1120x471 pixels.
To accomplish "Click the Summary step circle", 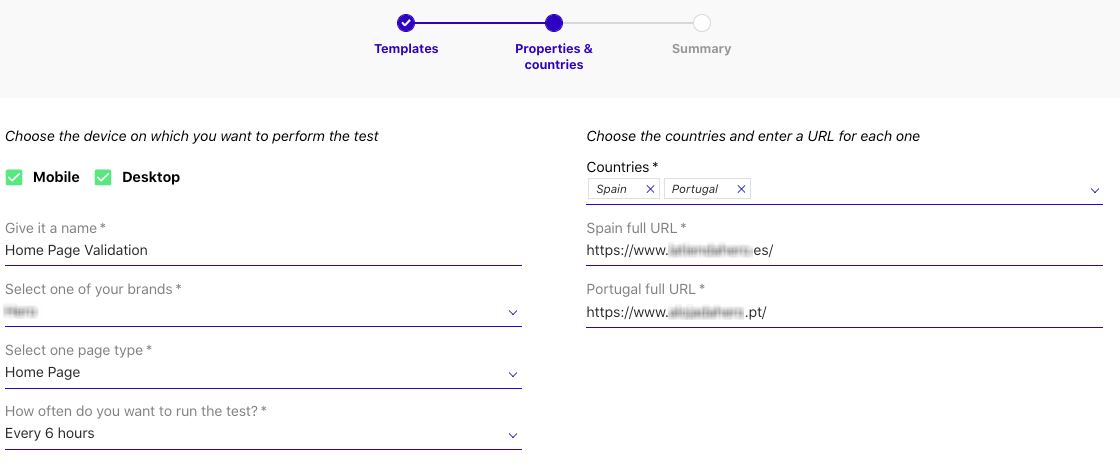I will (x=702, y=23).
